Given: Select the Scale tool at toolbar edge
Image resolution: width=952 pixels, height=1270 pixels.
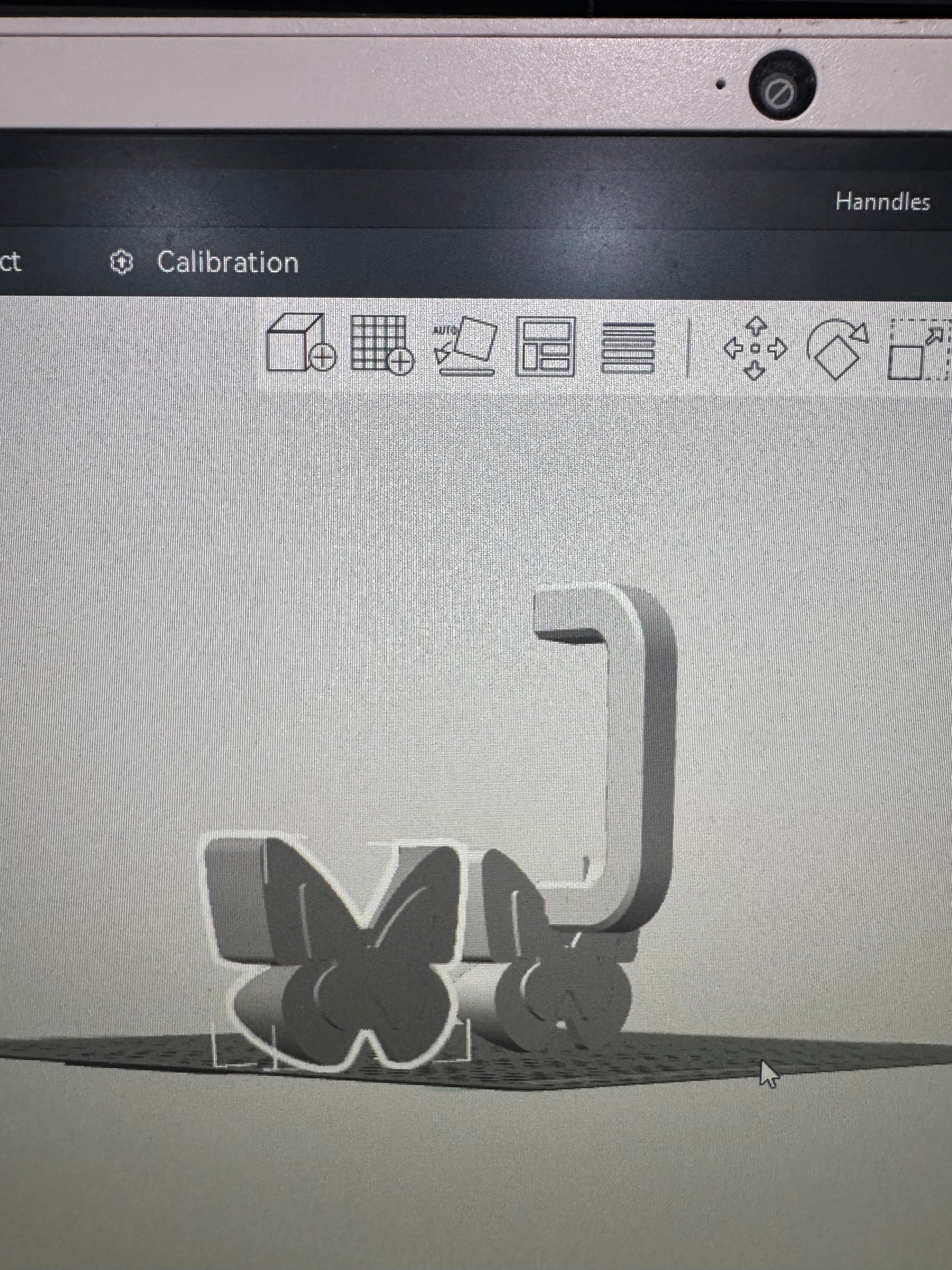Looking at the screenshot, I should pyautogui.click(x=917, y=349).
